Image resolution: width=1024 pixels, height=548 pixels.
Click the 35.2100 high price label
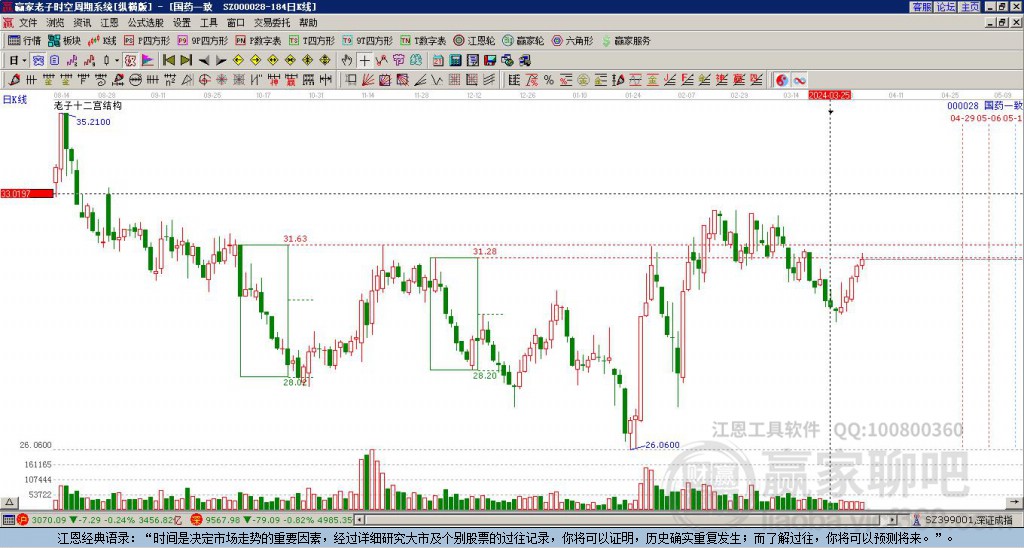click(93, 122)
